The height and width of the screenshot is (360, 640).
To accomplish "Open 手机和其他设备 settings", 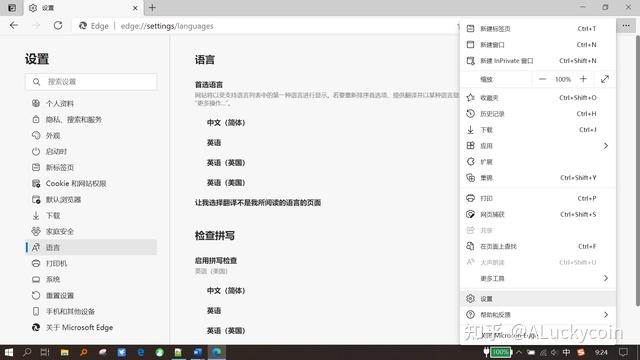I will pyautogui.click(x=91, y=311).
